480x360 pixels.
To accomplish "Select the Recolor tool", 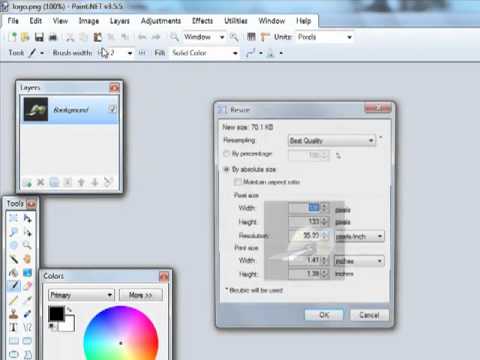I will pos(27,314).
